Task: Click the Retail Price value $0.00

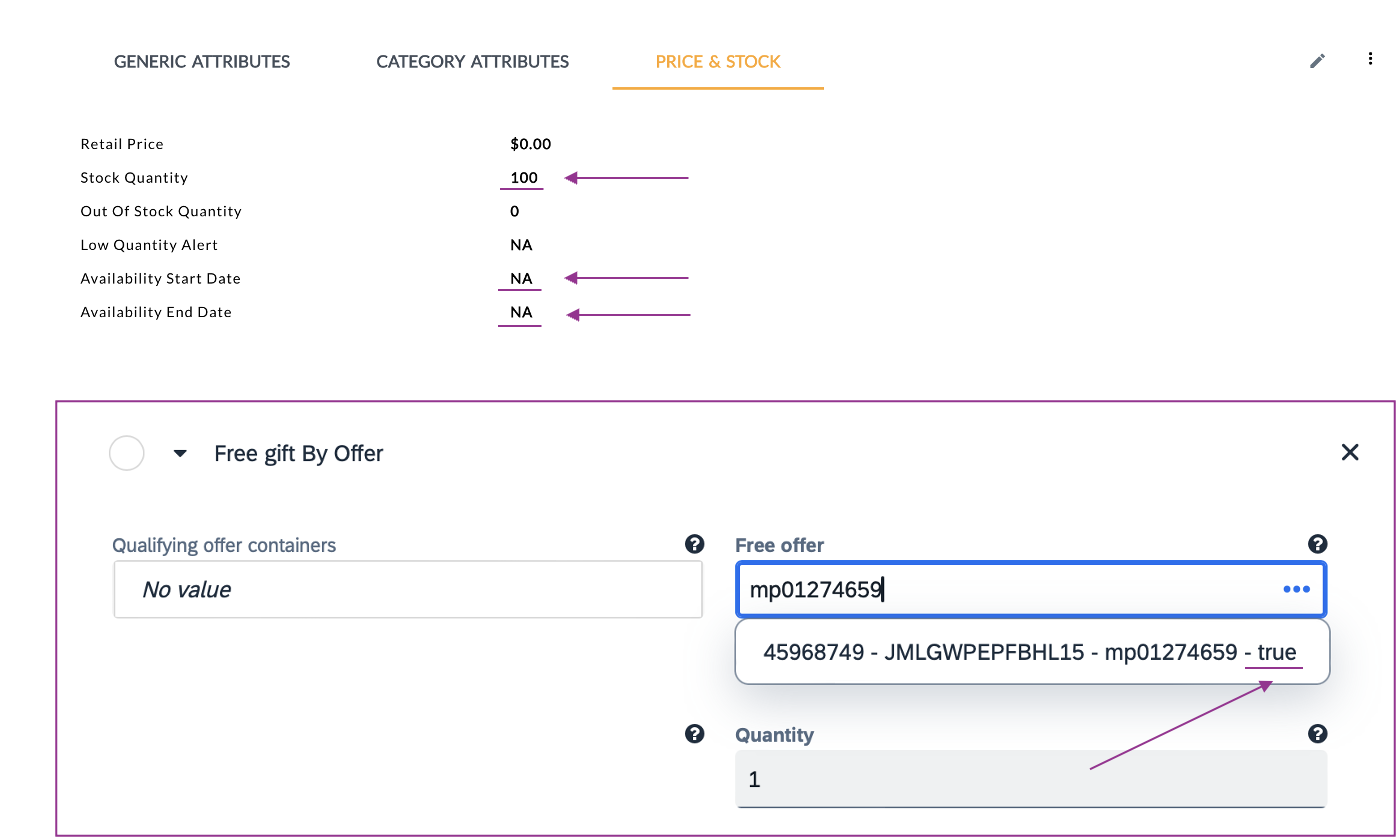Action: coord(530,144)
